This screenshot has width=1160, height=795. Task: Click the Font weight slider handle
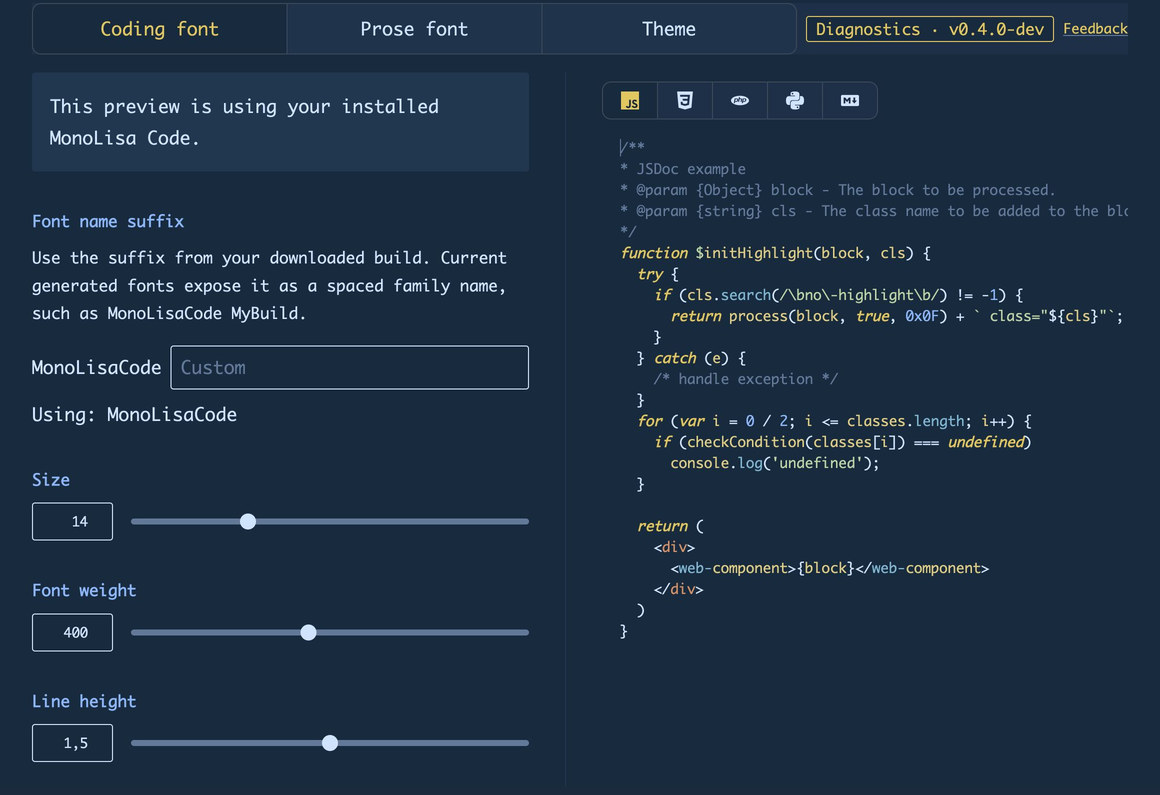click(308, 632)
